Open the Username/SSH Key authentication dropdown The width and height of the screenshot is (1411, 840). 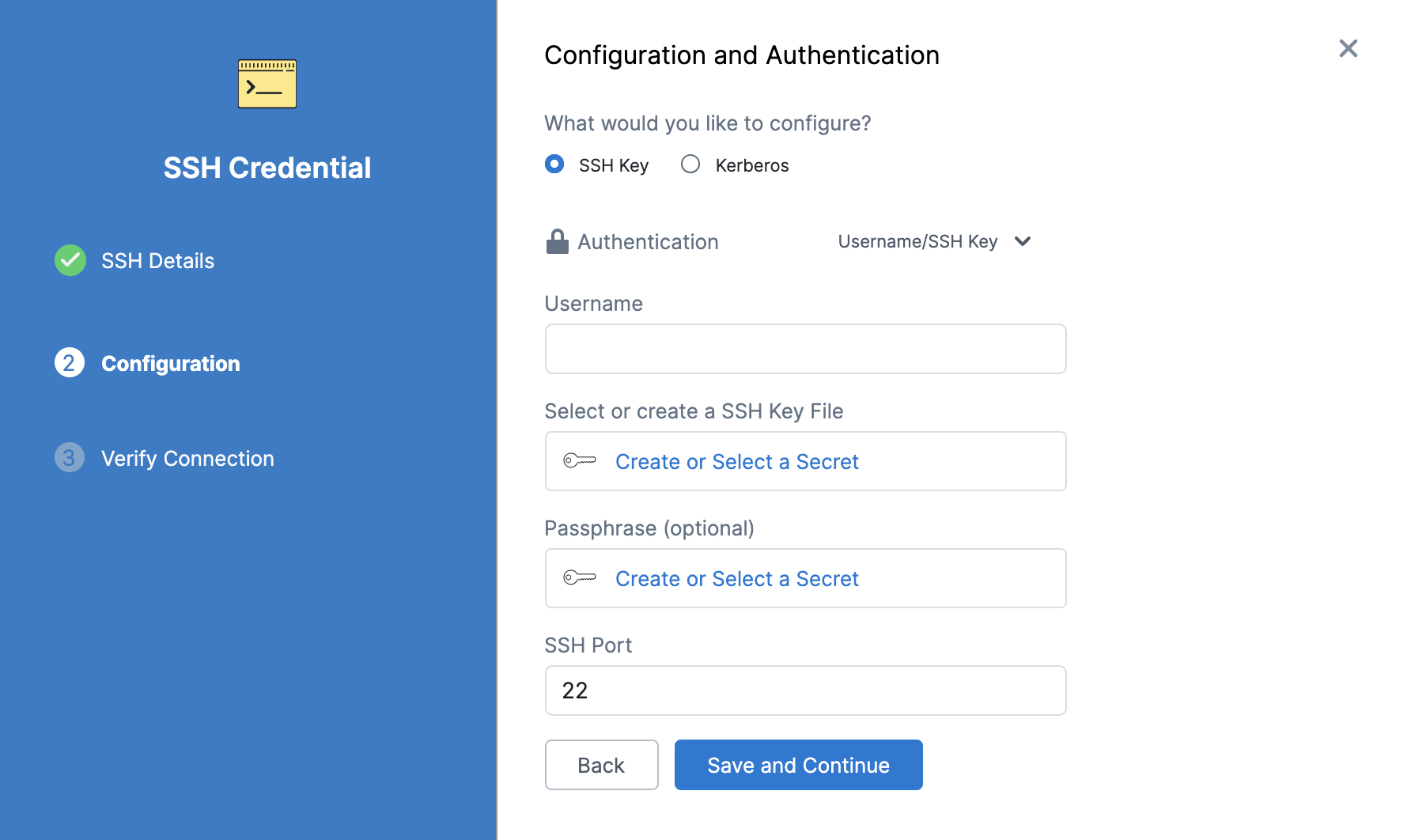[x=933, y=241]
